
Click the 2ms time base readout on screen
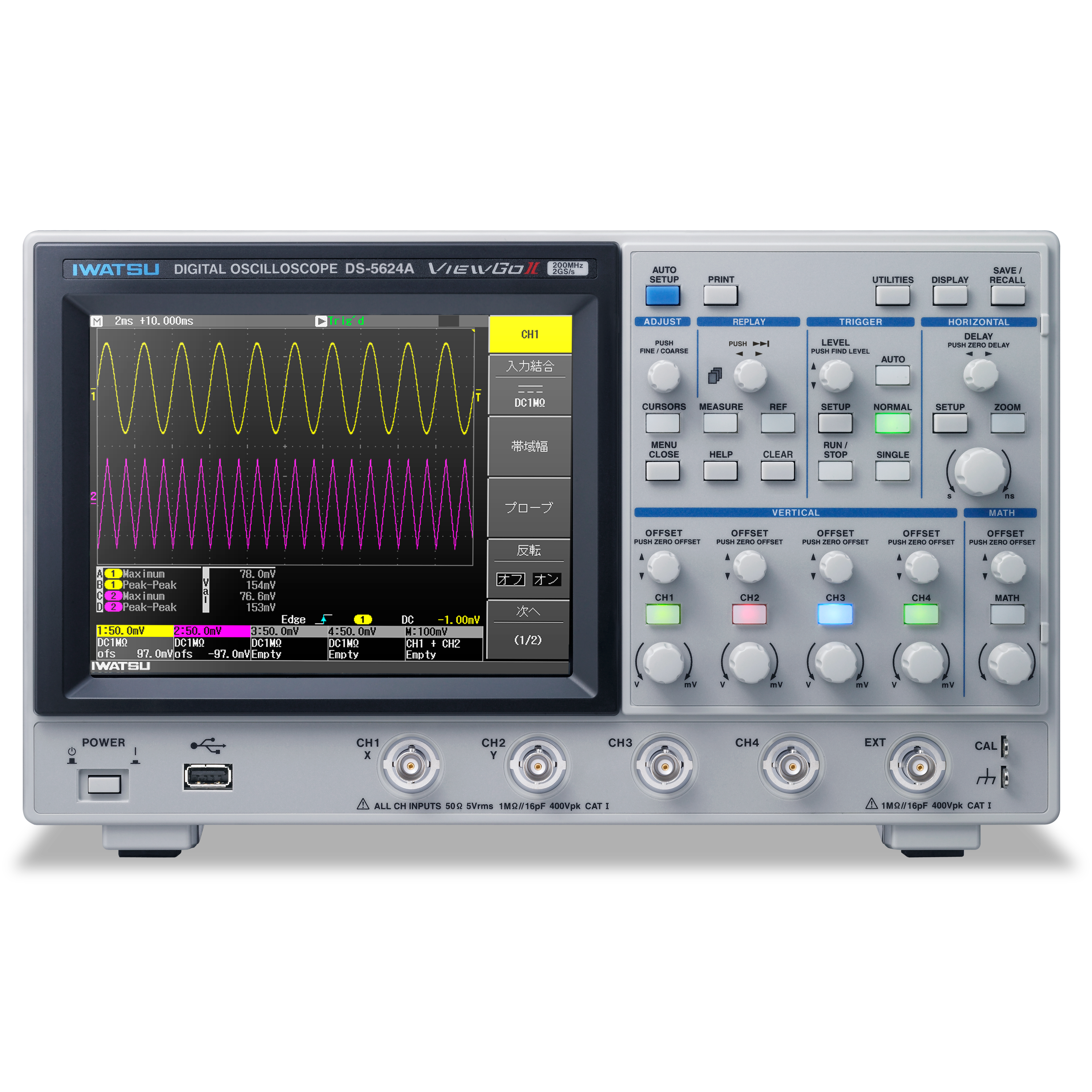click(x=124, y=321)
